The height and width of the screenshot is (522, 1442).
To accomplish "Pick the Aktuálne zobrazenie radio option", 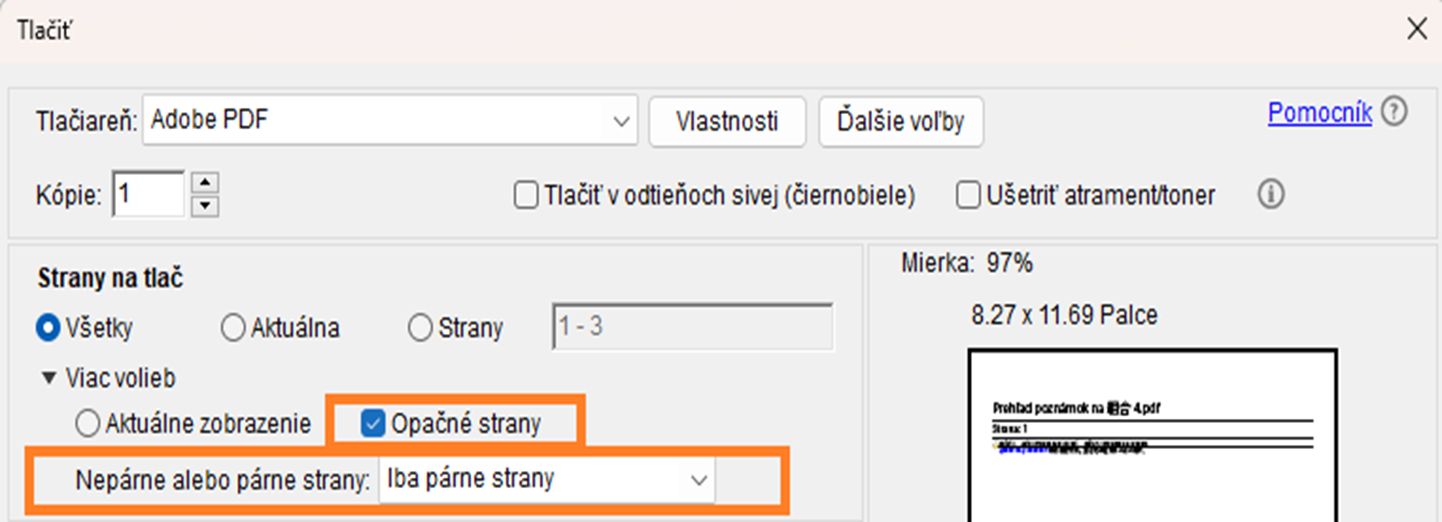I will [x=88, y=424].
